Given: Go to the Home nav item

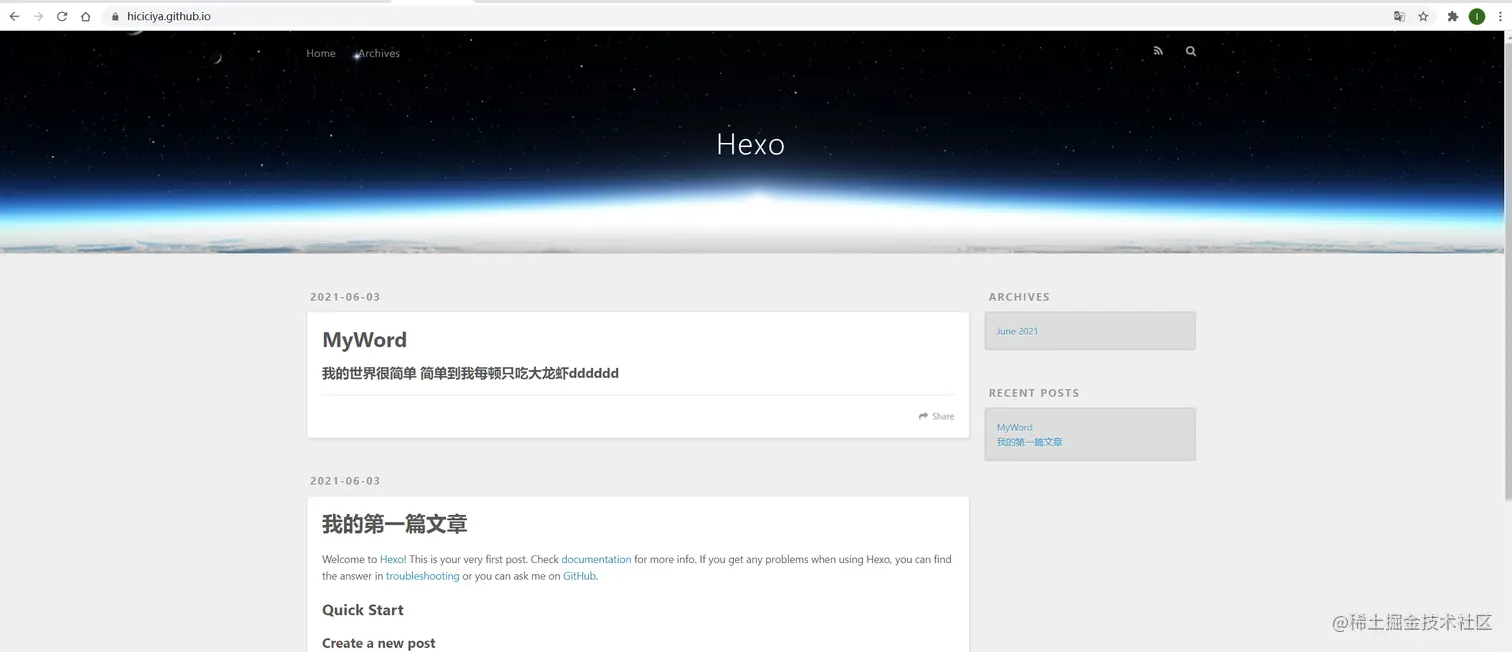Looking at the screenshot, I should coord(321,53).
